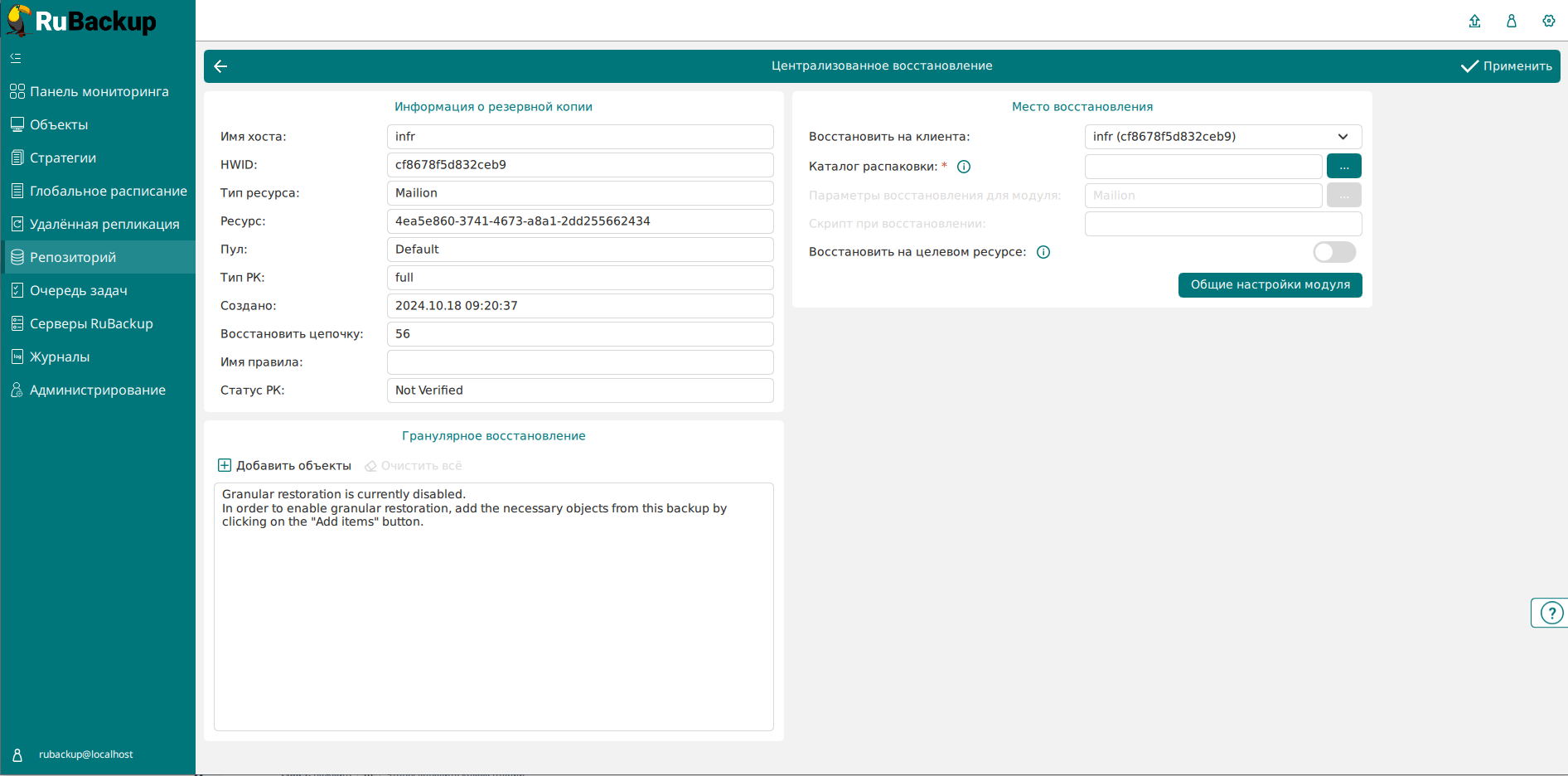
Task: Click the Каталог распаковки input field
Action: [x=1203, y=167]
